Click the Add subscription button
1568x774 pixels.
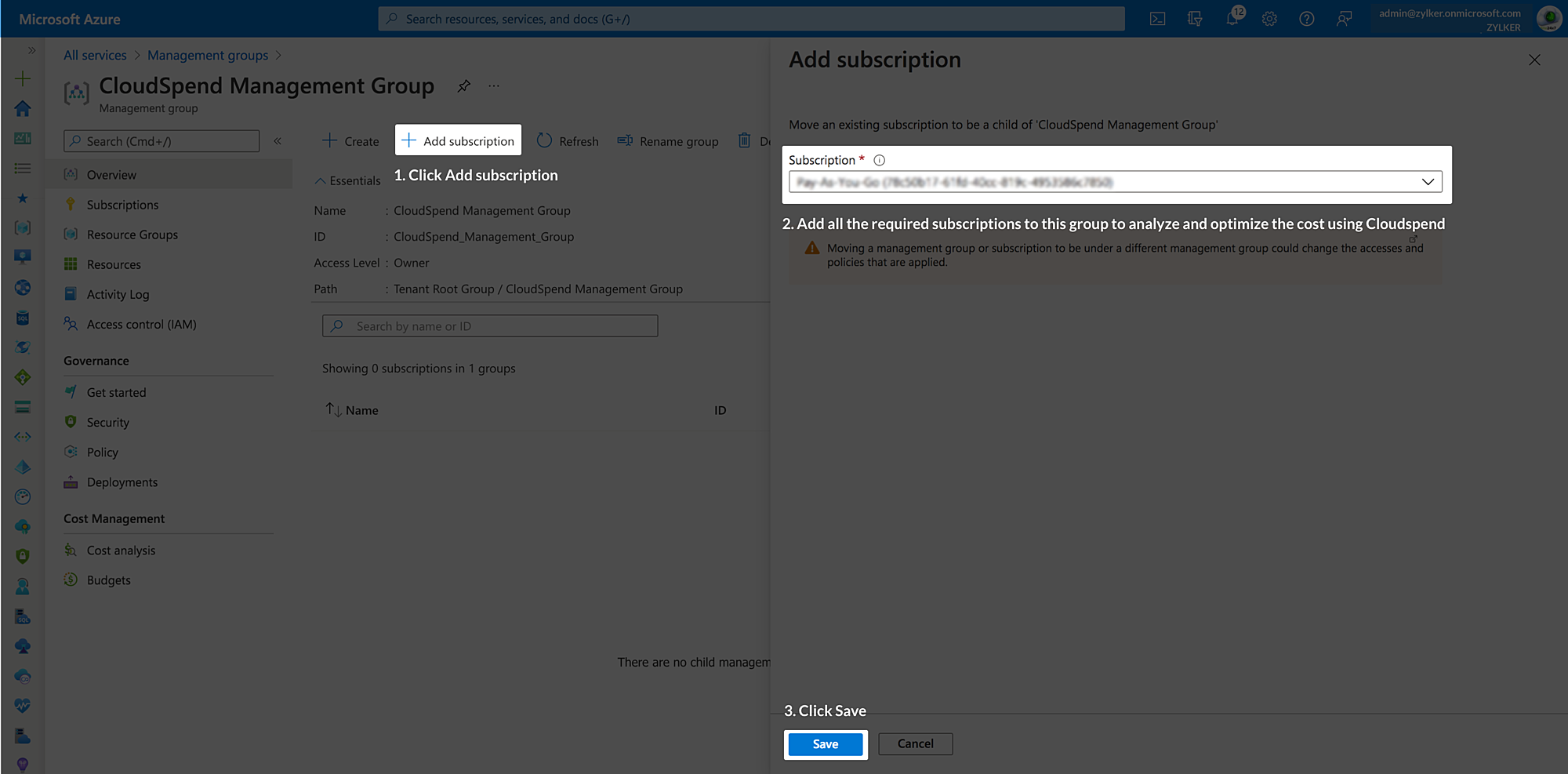[458, 140]
